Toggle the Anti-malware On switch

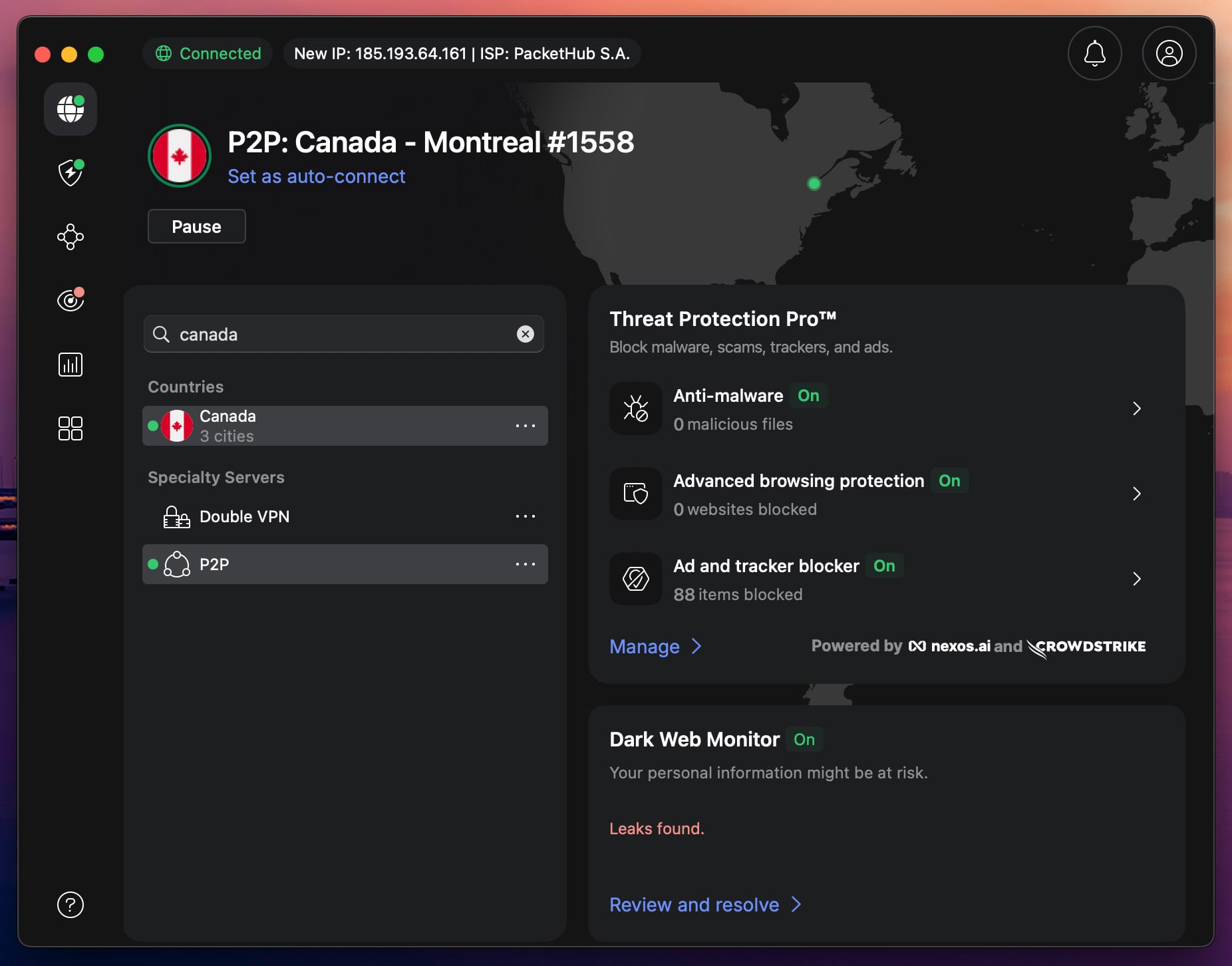pyautogui.click(x=809, y=396)
